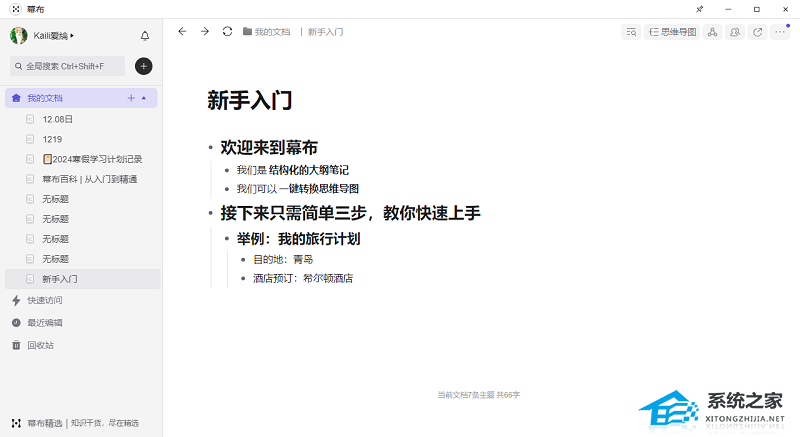
Task: Click the bullet of 欢迎来到幕布
Action: point(210,148)
